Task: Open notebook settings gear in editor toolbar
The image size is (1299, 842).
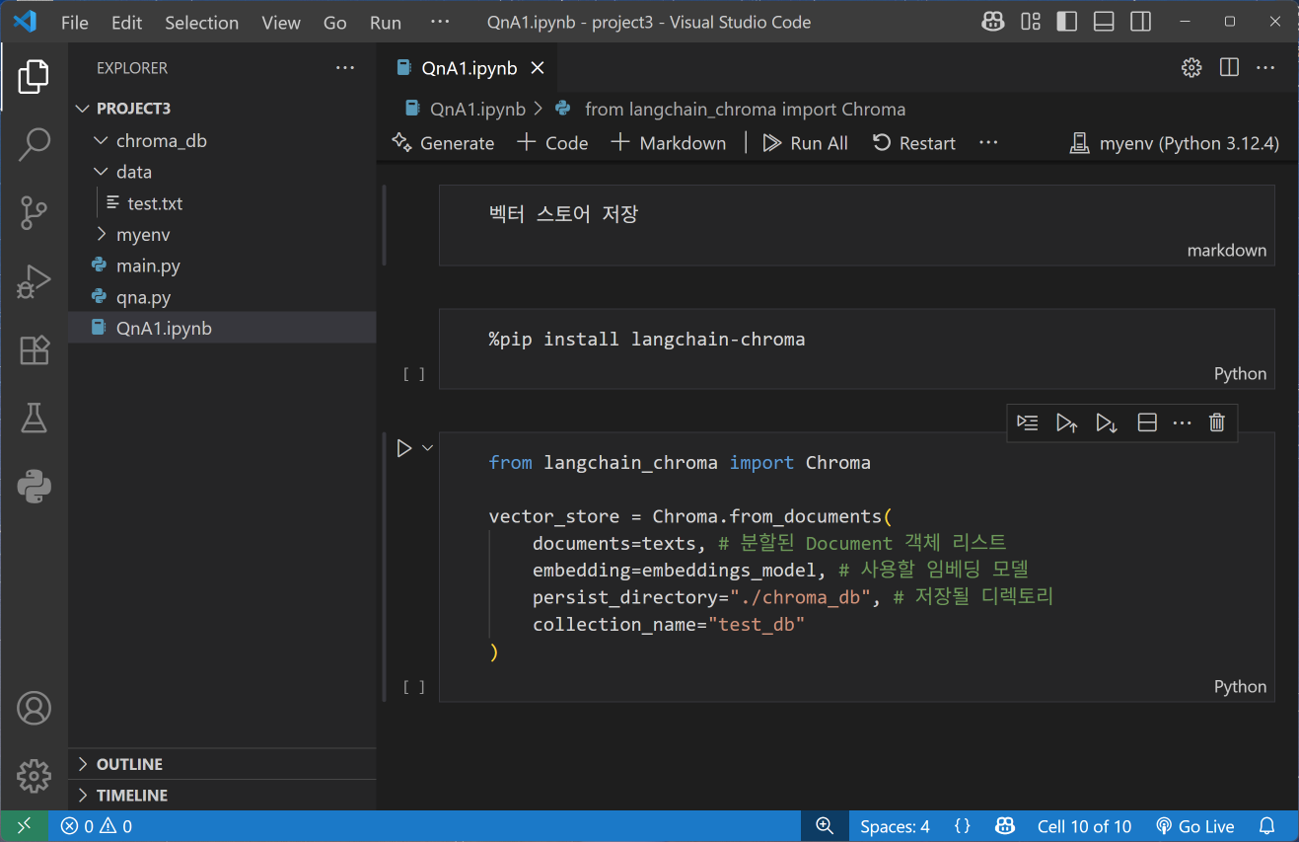Action: (1191, 68)
